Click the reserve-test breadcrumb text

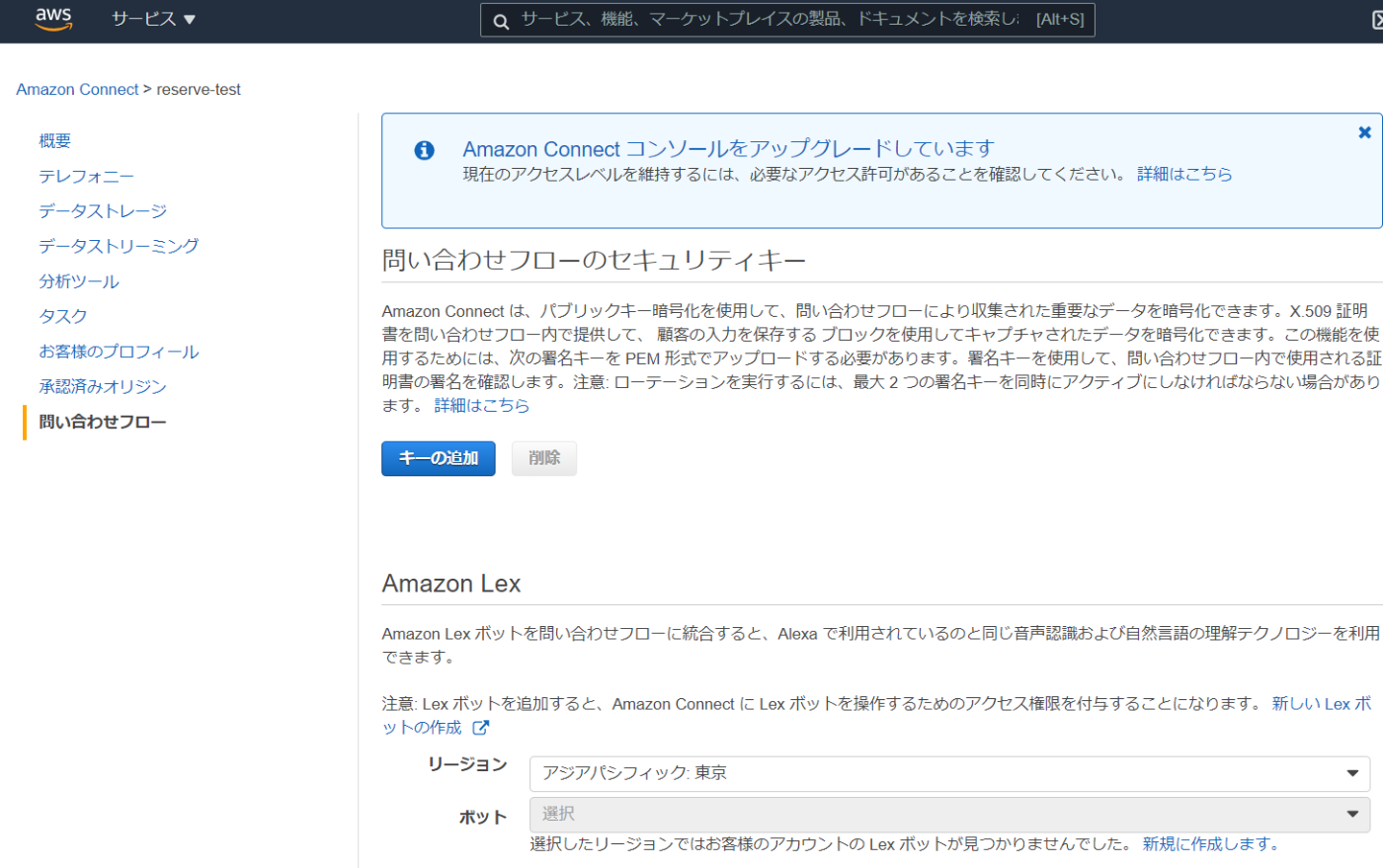199,89
